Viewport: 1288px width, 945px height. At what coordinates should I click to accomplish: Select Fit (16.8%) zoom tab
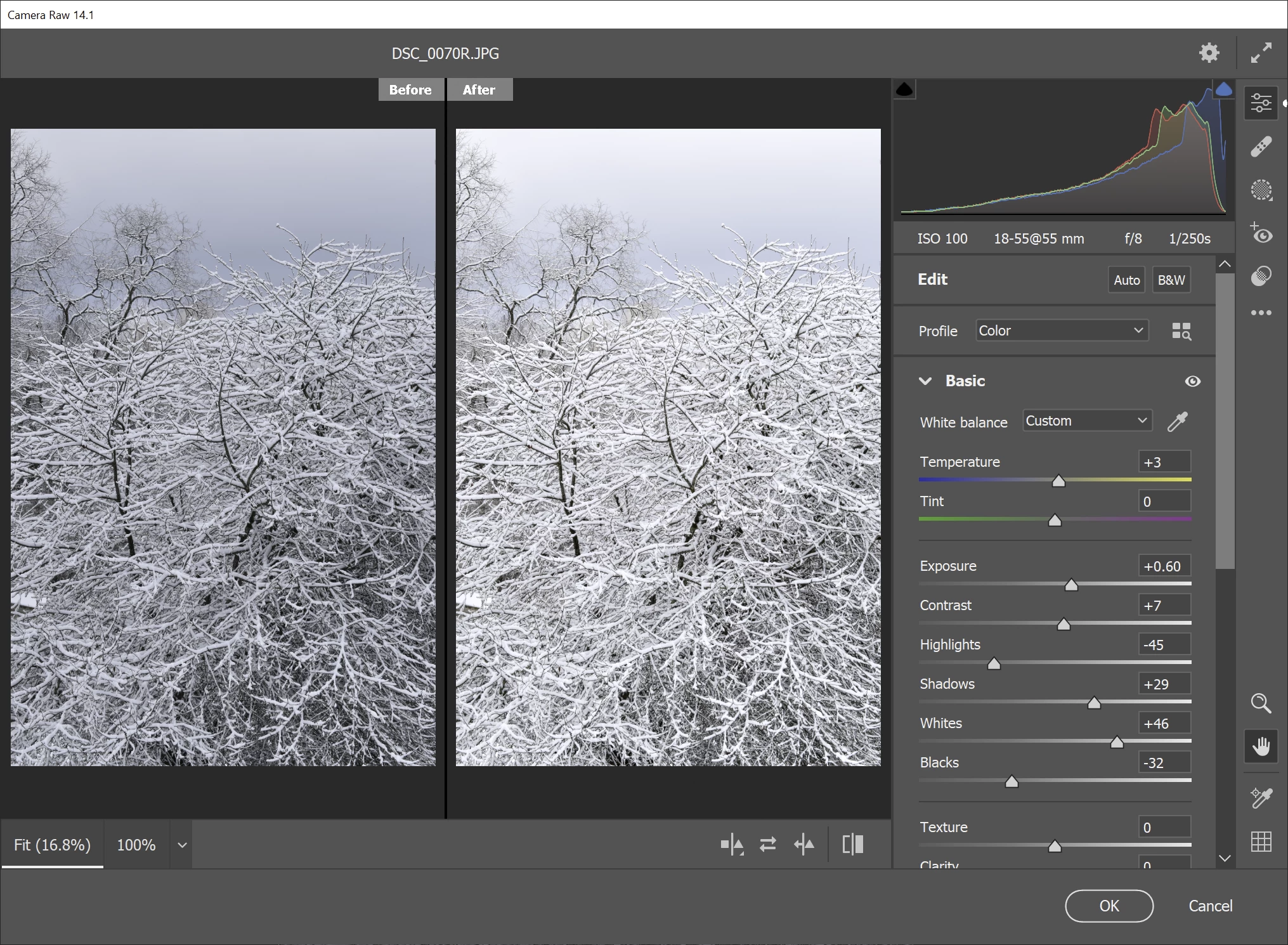(x=52, y=845)
